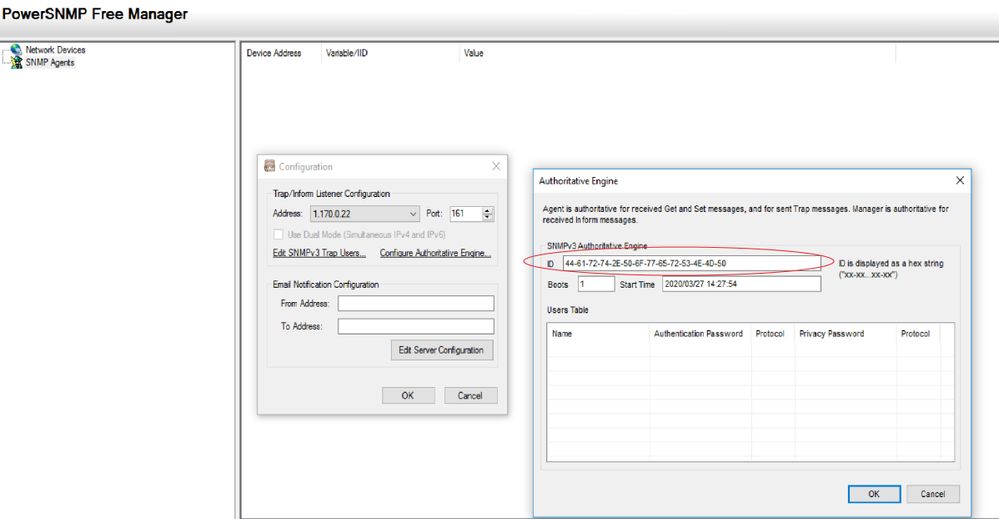The width and height of the screenshot is (999, 519).
Task: Close the Configuration dialog
Action: tap(496, 166)
